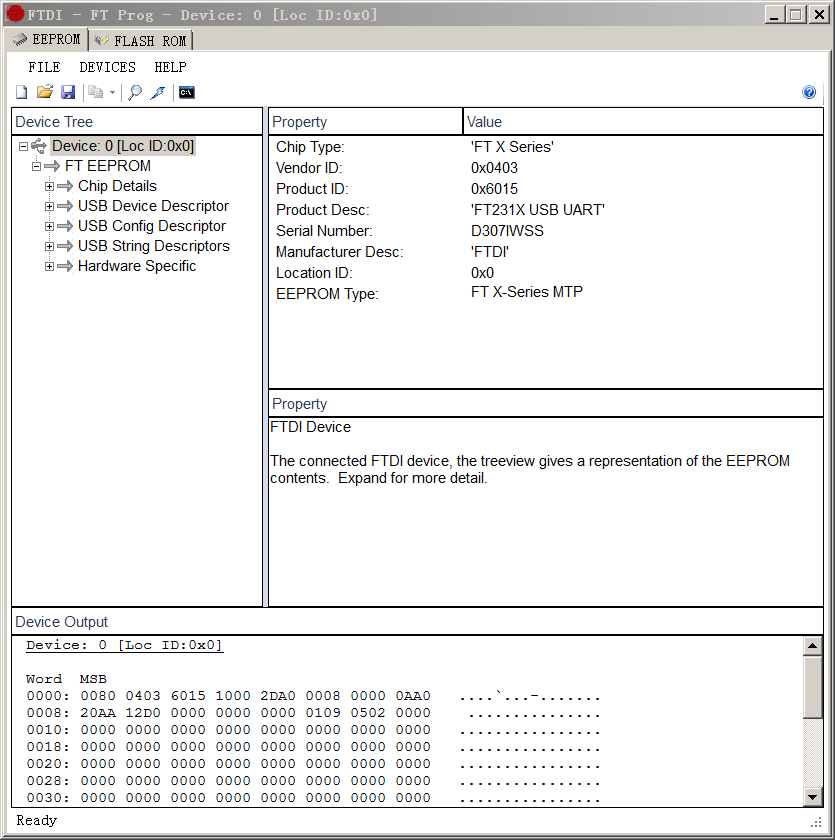Click the red FTDI application icon in title bar

(x=14, y=14)
